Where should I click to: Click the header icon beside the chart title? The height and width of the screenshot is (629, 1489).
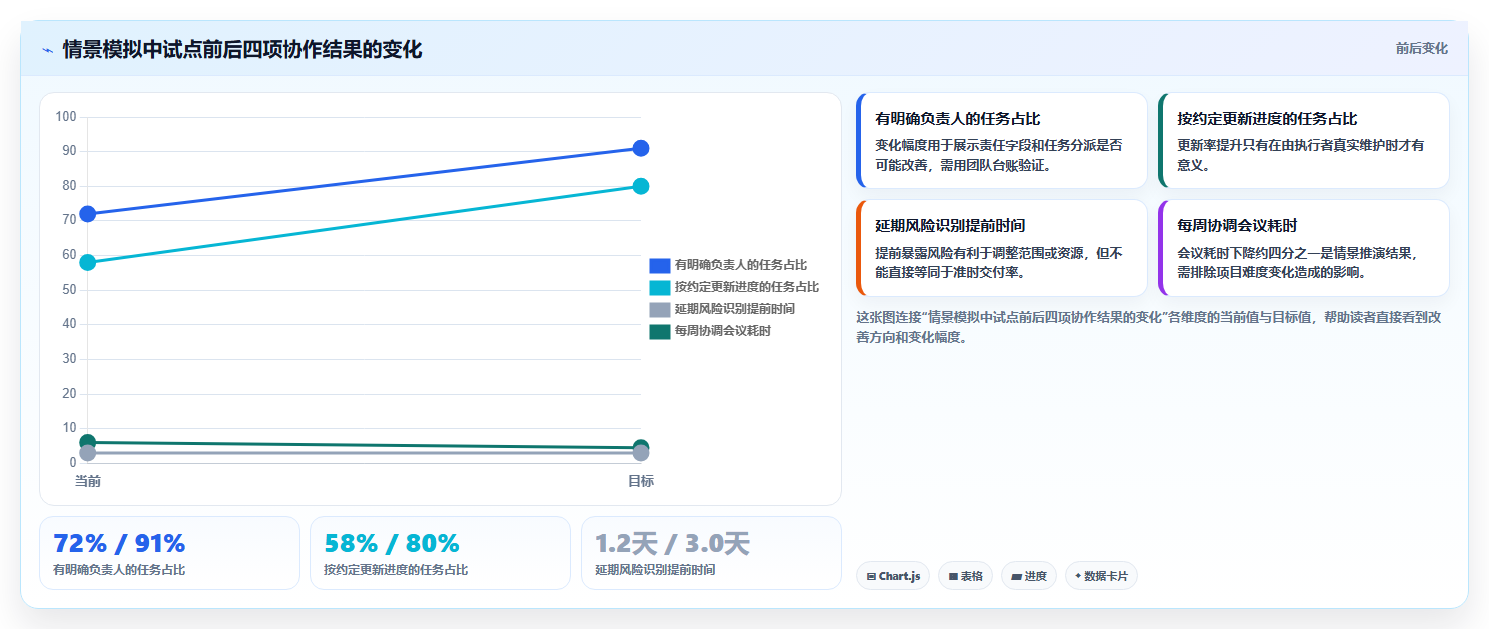(x=47, y=50)
